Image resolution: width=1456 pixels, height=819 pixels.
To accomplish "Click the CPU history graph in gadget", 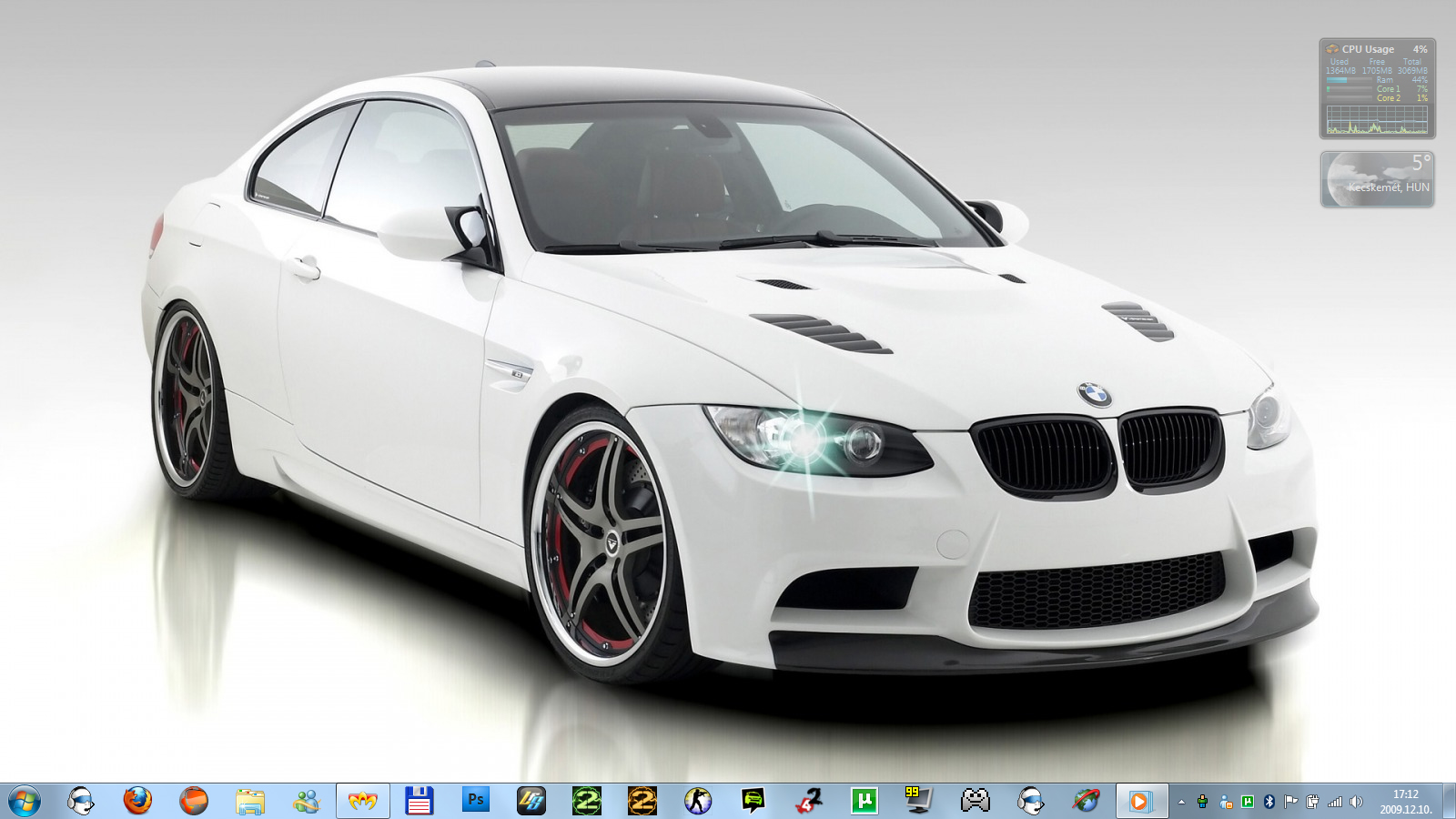I will pos(1377,120).
